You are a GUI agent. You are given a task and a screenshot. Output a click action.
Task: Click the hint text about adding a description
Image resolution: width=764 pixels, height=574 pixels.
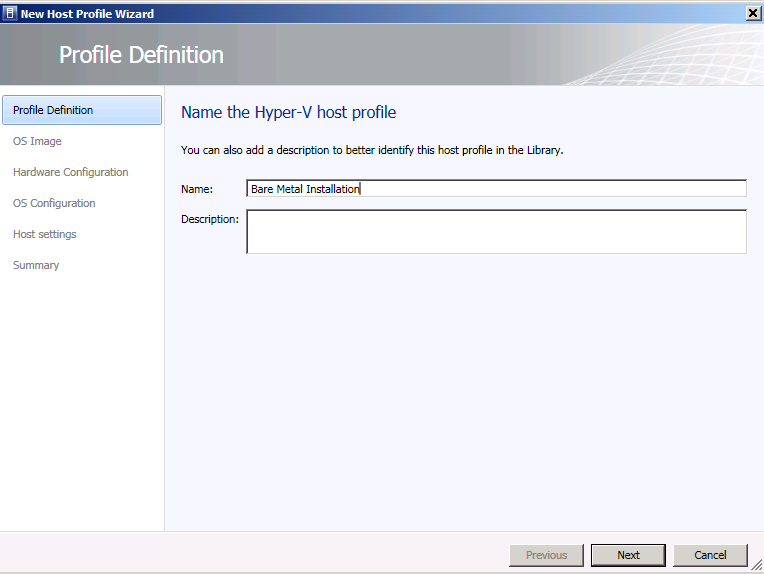372,150
